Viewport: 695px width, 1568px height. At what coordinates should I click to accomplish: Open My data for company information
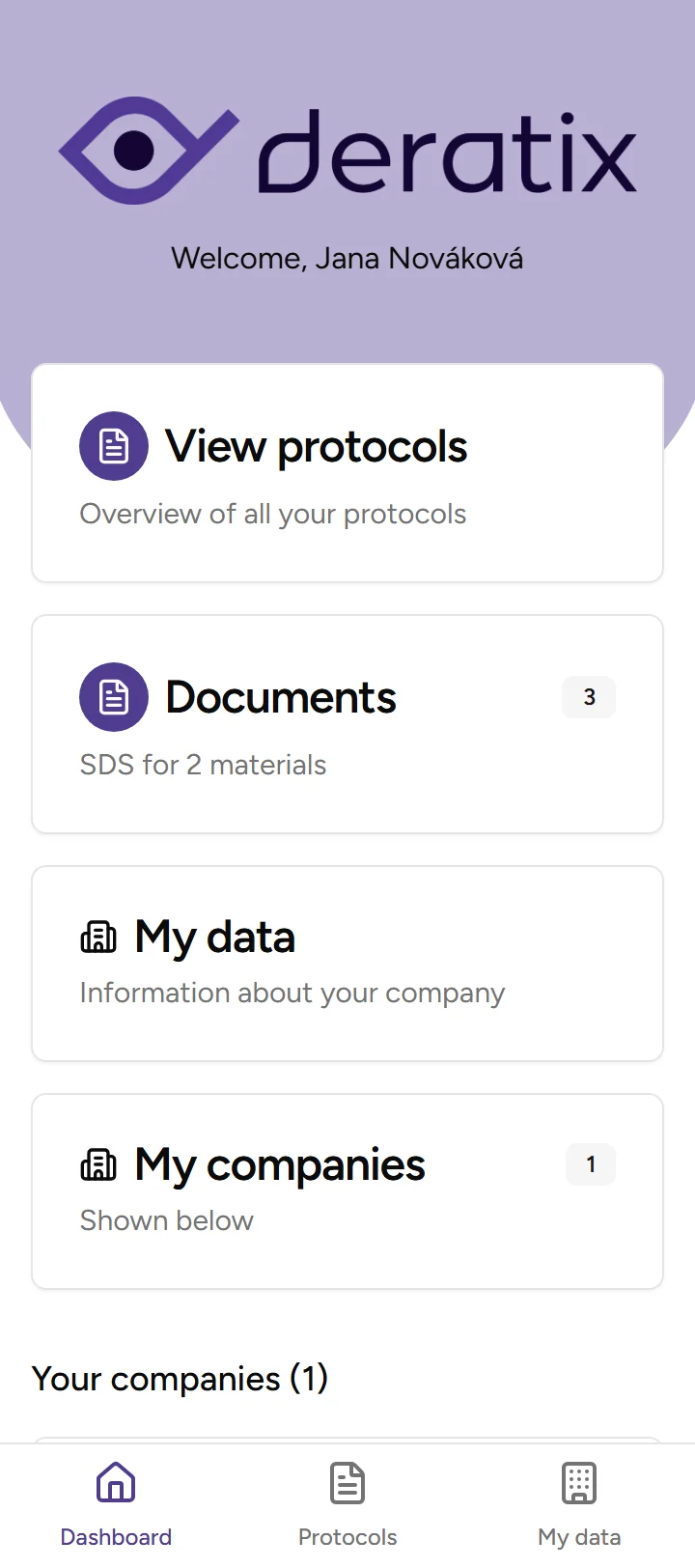click(347, 963)
